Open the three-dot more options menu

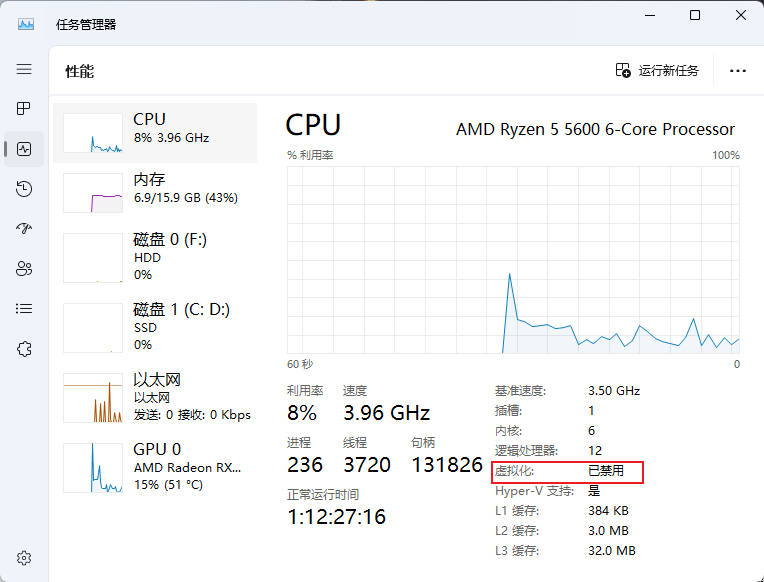coord(738,71)
